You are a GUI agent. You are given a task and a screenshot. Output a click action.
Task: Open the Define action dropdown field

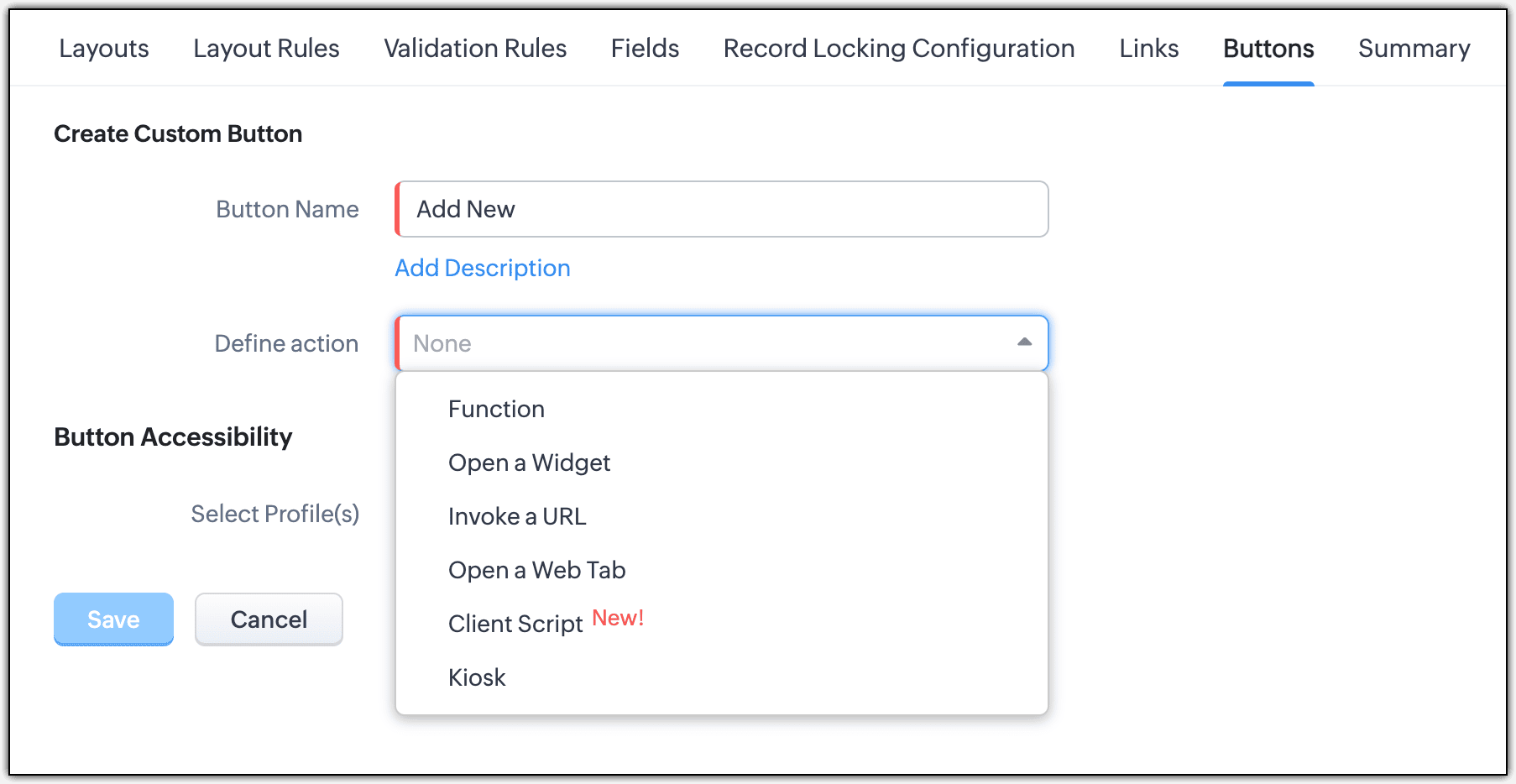pos(705,343)
